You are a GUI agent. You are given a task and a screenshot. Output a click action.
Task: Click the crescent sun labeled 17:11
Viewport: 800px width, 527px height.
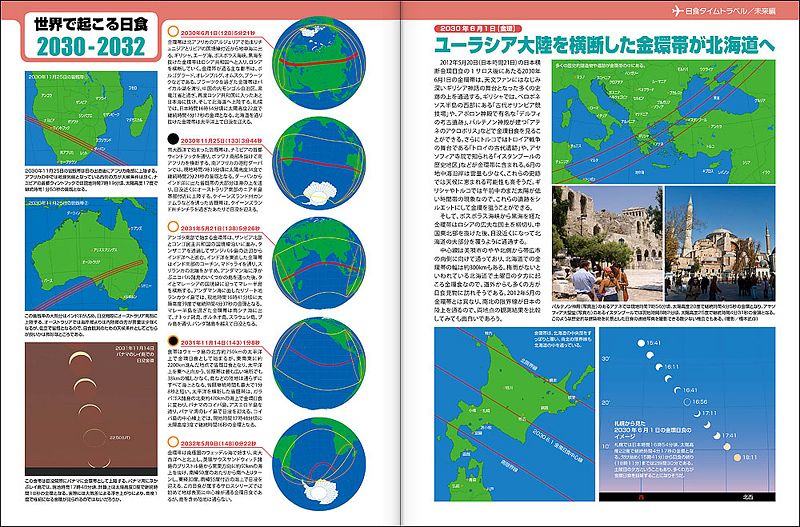pos(696,413)
